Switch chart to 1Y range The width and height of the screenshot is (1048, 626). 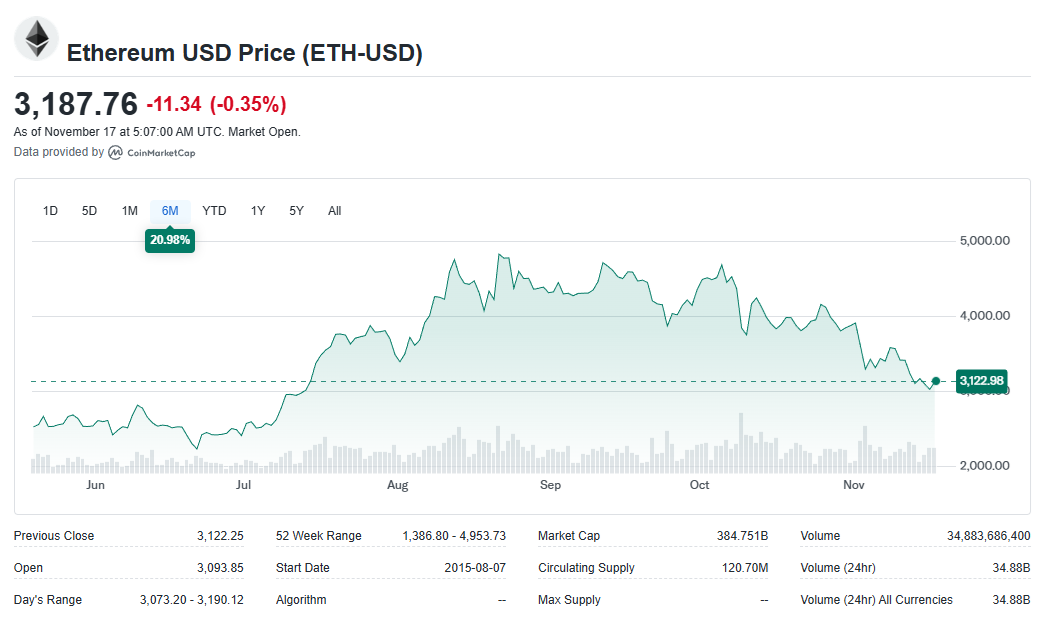pos(258,211)
